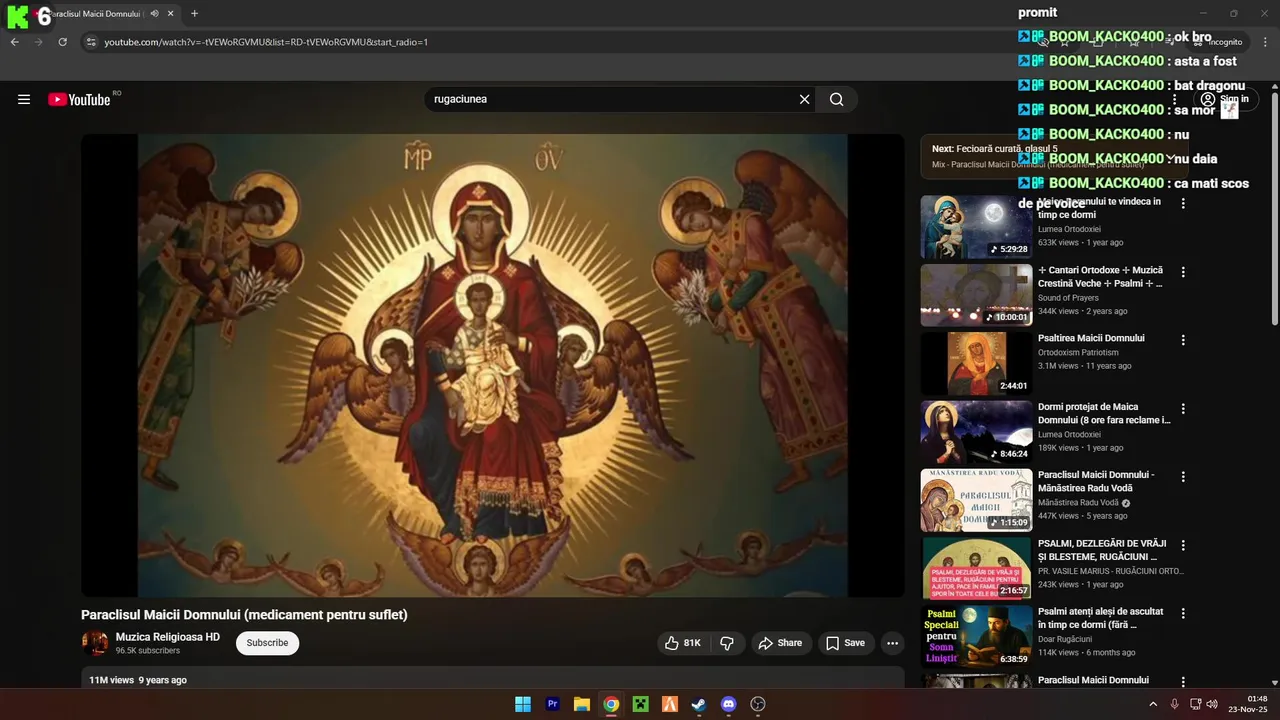1280x720 pixels.
Task: Click the 'Ortodoxism Patriotism' channel name
Action: point(1078,353)
